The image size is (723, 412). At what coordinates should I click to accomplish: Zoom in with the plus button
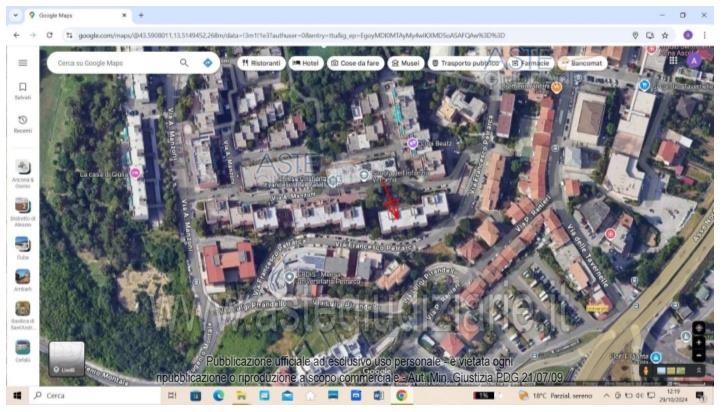point(699,341)
